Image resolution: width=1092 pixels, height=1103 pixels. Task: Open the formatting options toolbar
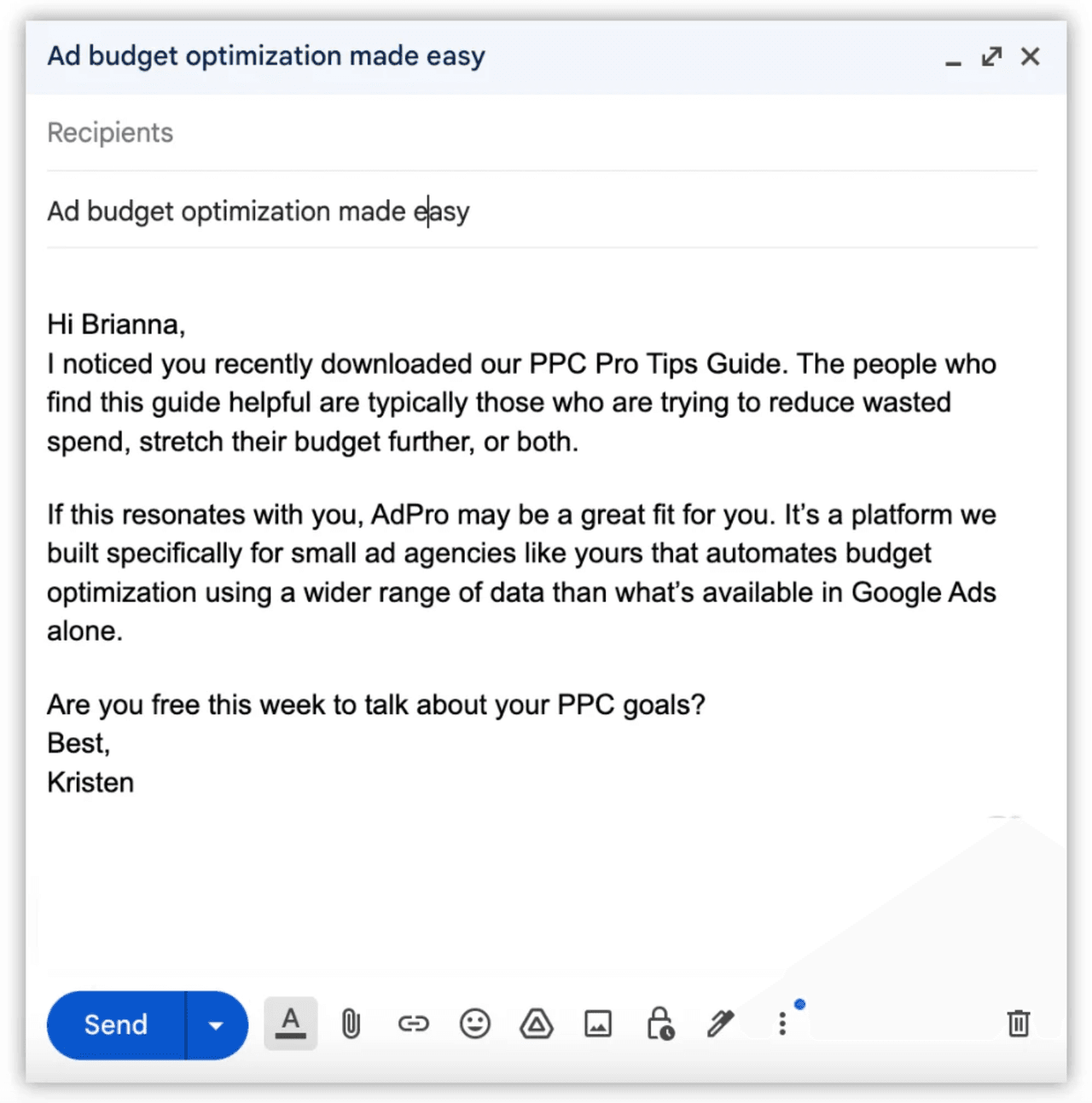[x=290, y=1023]
